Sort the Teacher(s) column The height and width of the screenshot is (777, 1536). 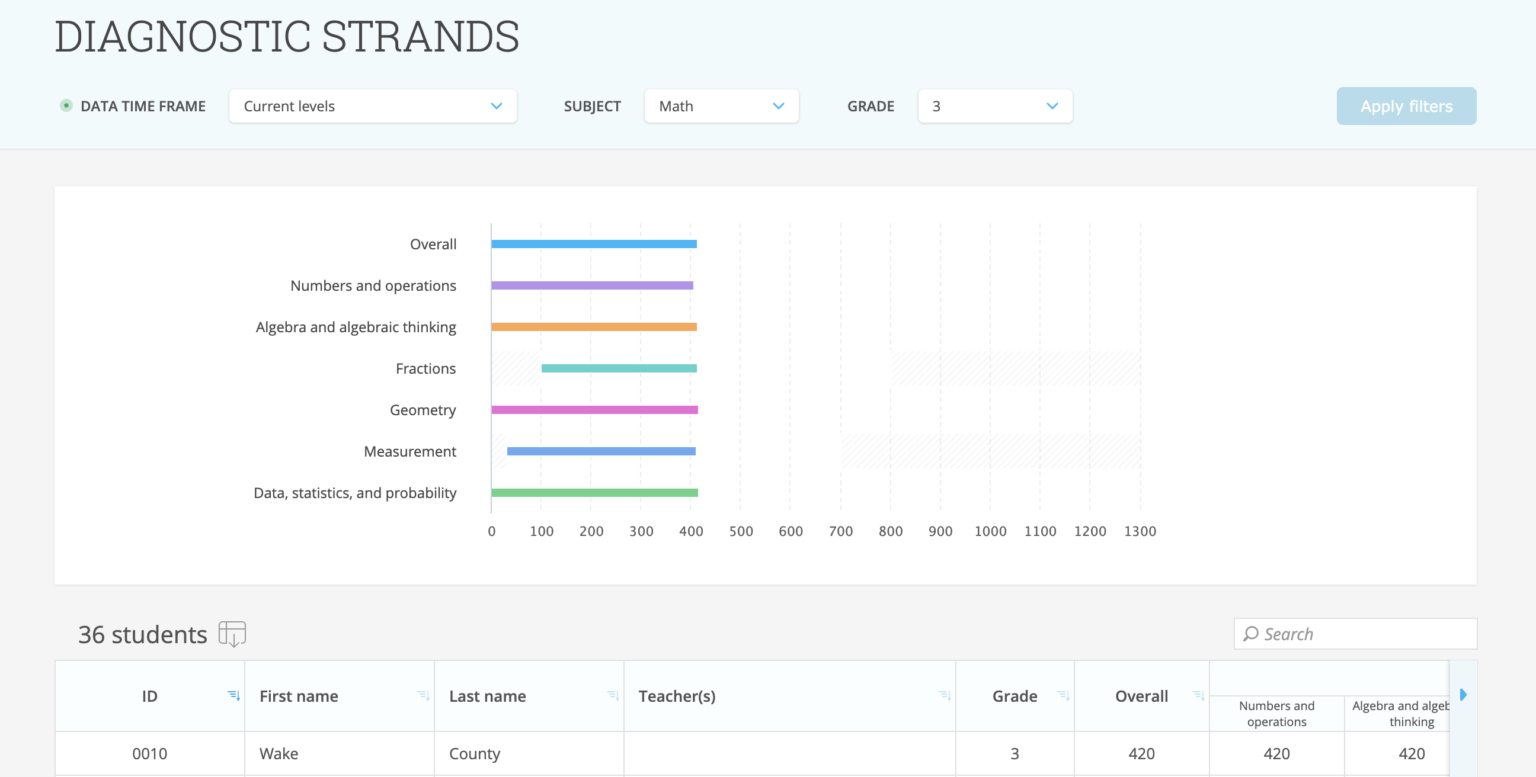(x=944, y=695)
